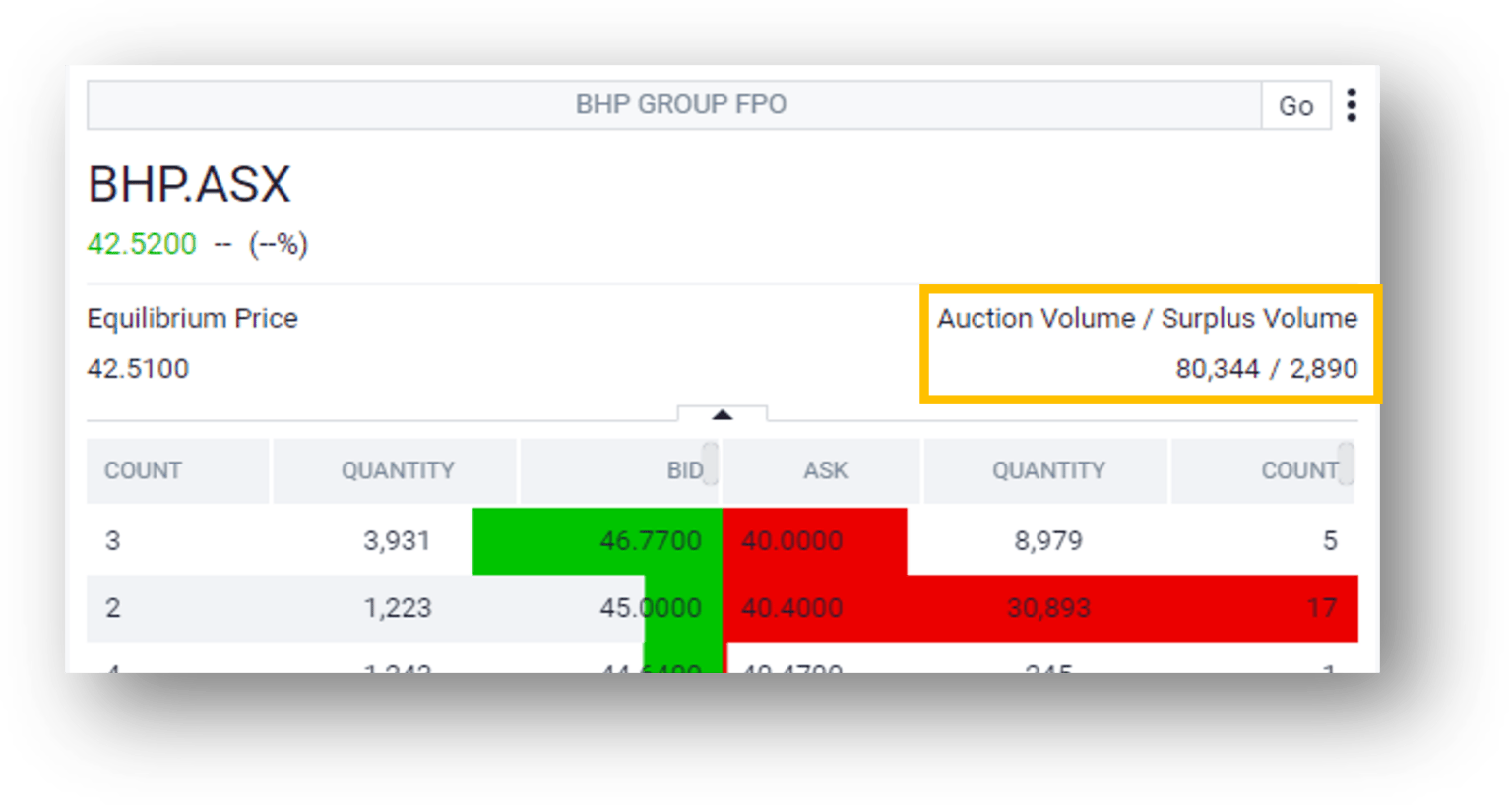Select the BHP.ASX ticker heading
Viewport: 1512px width, 805px height.
[189, 183]
